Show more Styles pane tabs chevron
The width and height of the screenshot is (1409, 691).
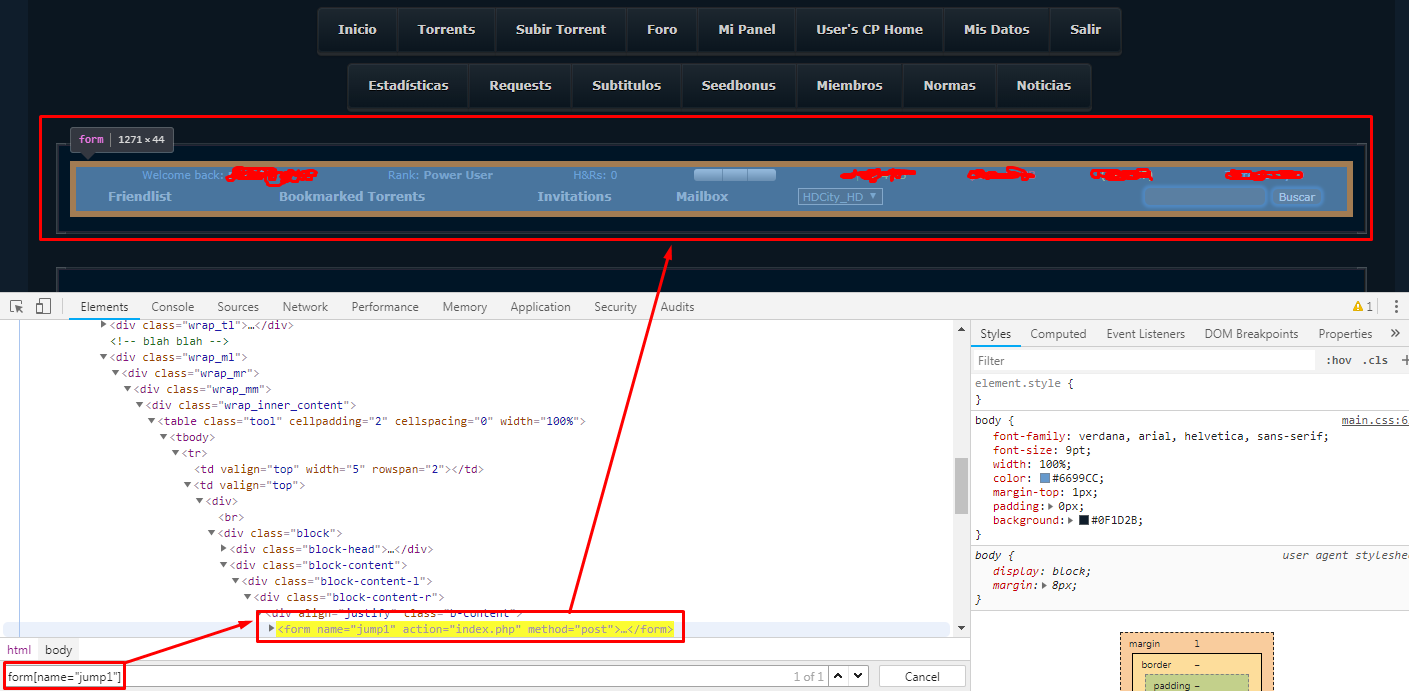(1395, 334)
